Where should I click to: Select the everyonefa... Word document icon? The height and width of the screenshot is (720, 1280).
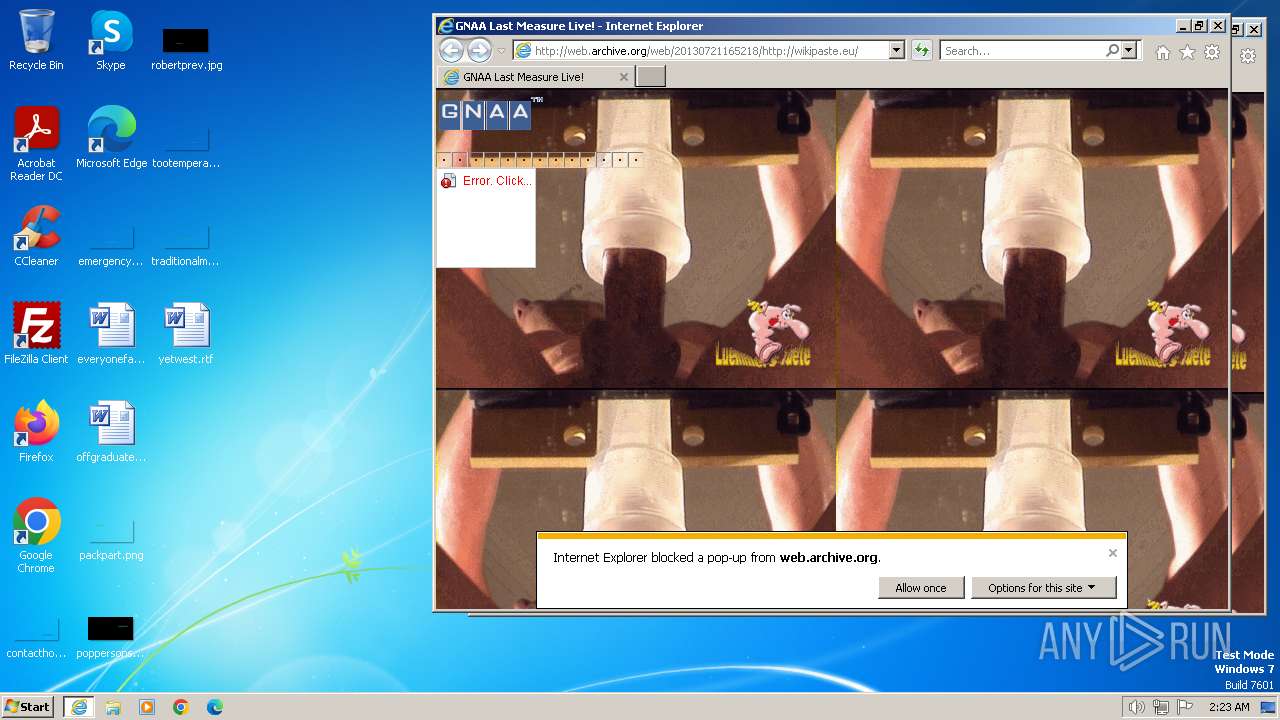(x=111, y=334)
